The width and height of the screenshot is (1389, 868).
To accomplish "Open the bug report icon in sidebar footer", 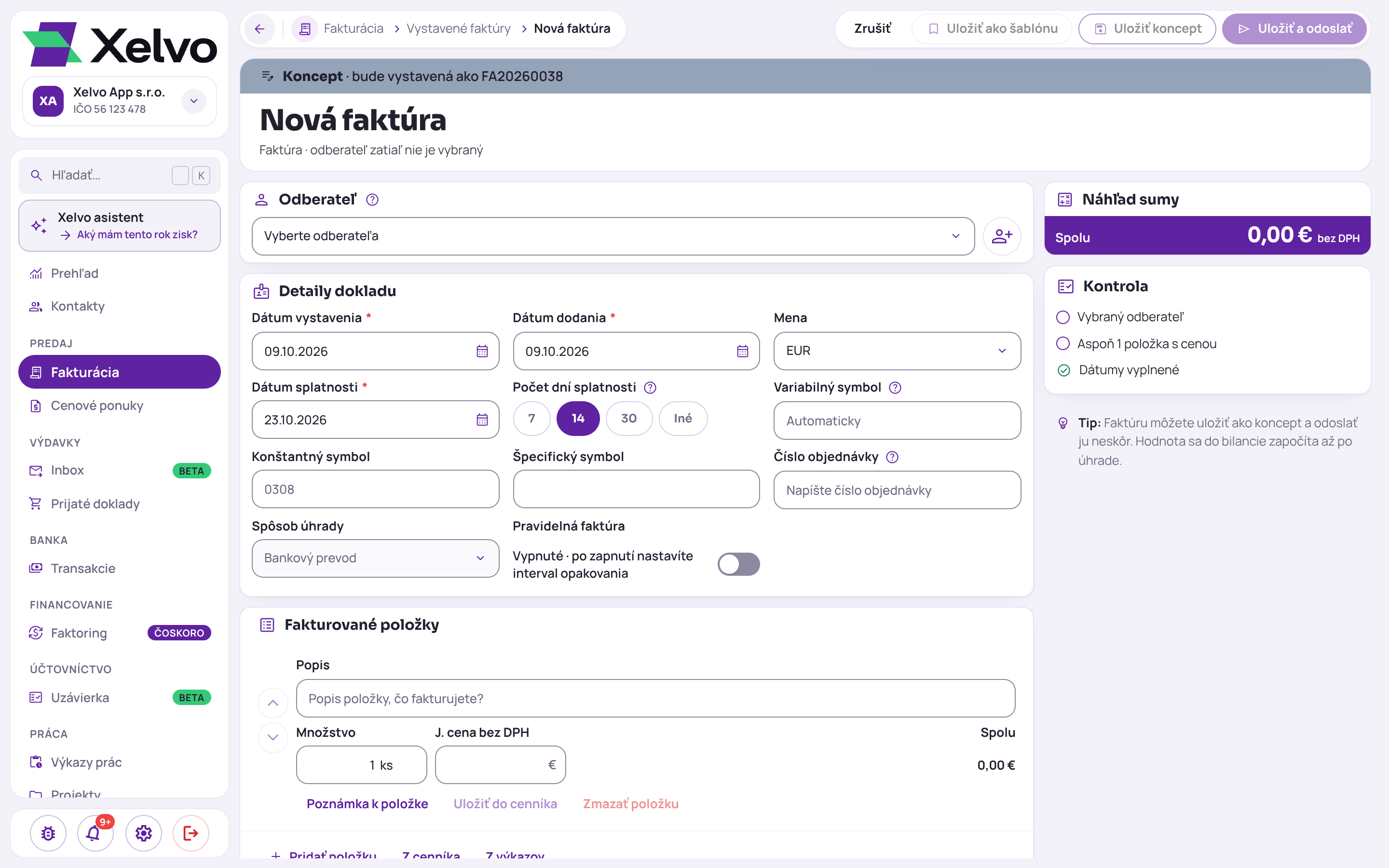I will (48, 833).
